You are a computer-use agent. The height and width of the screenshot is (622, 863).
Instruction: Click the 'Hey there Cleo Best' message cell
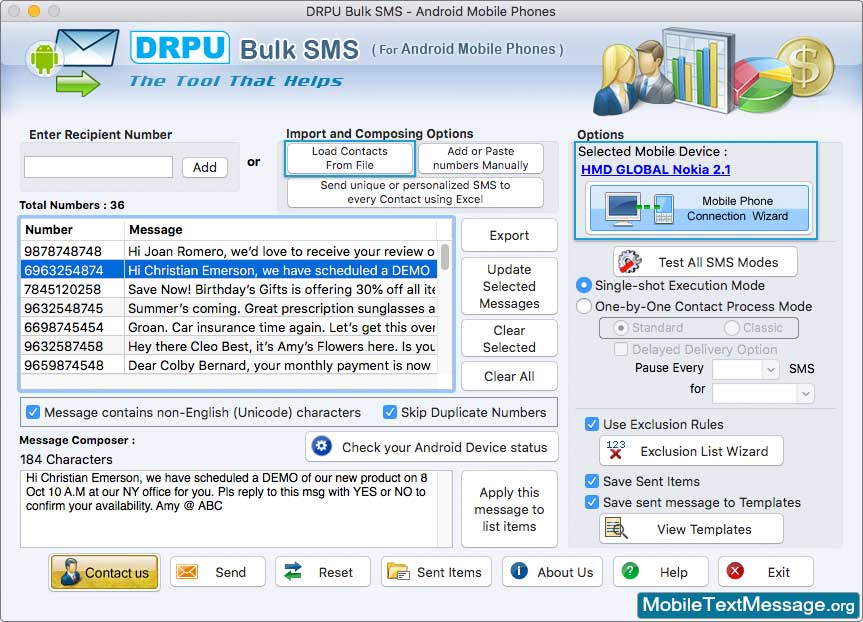pyautogui.click(x=281, y=346)
